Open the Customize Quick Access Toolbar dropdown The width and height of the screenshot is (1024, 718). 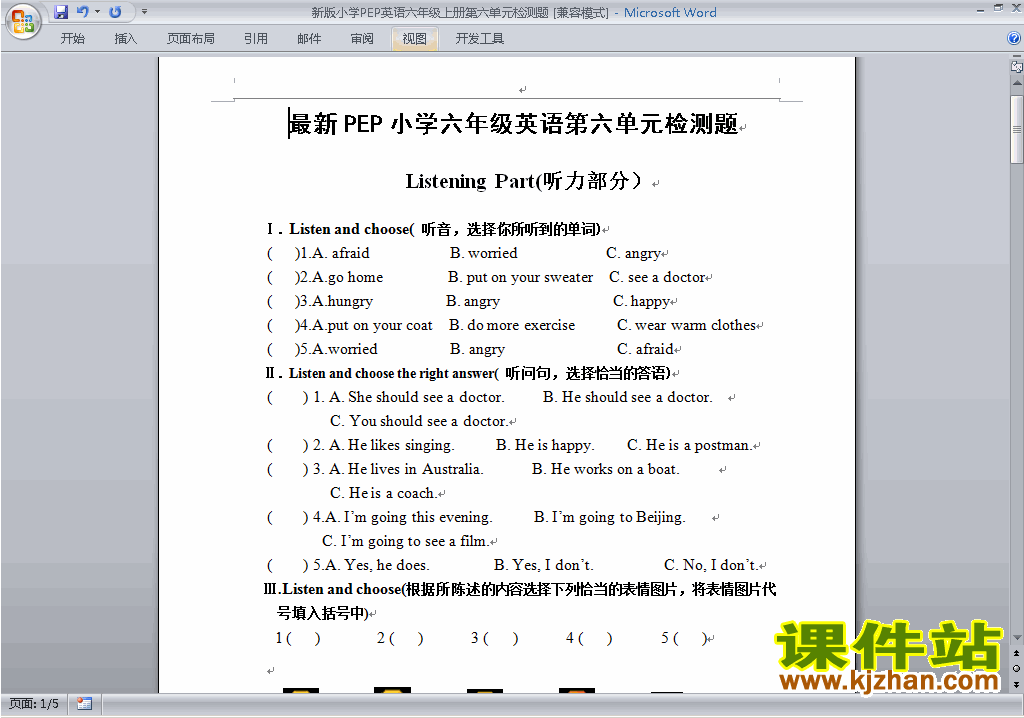144,12
